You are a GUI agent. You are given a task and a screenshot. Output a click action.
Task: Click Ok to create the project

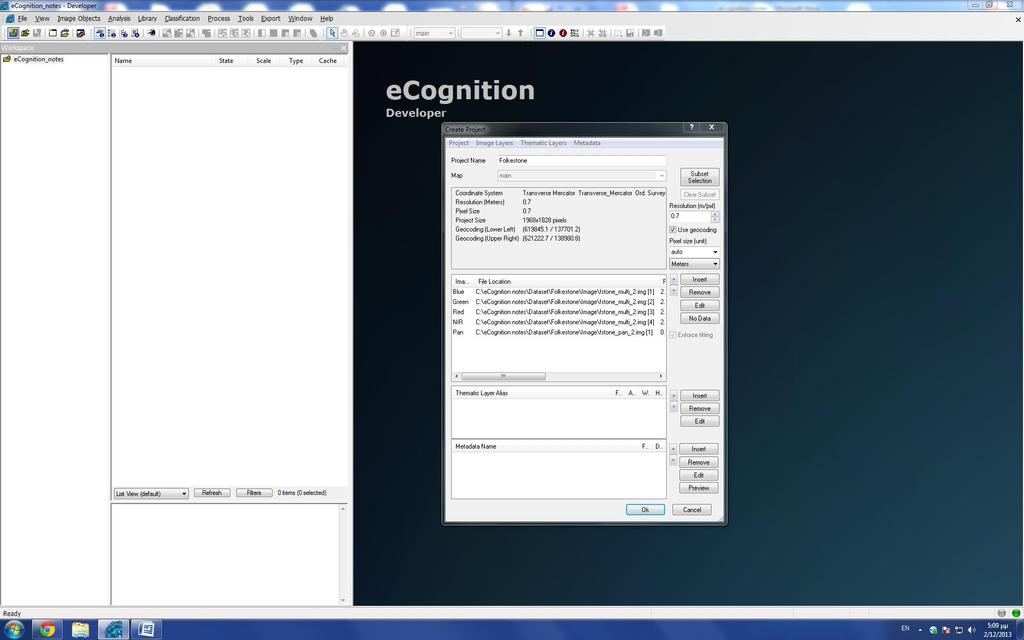(645, 509)
